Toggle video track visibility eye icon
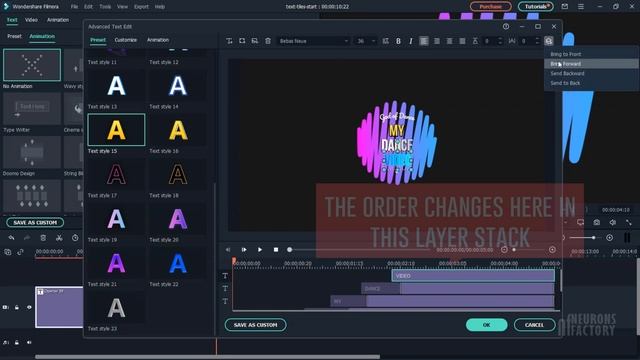This screenshot has width=640, height=360. [29, 307]
